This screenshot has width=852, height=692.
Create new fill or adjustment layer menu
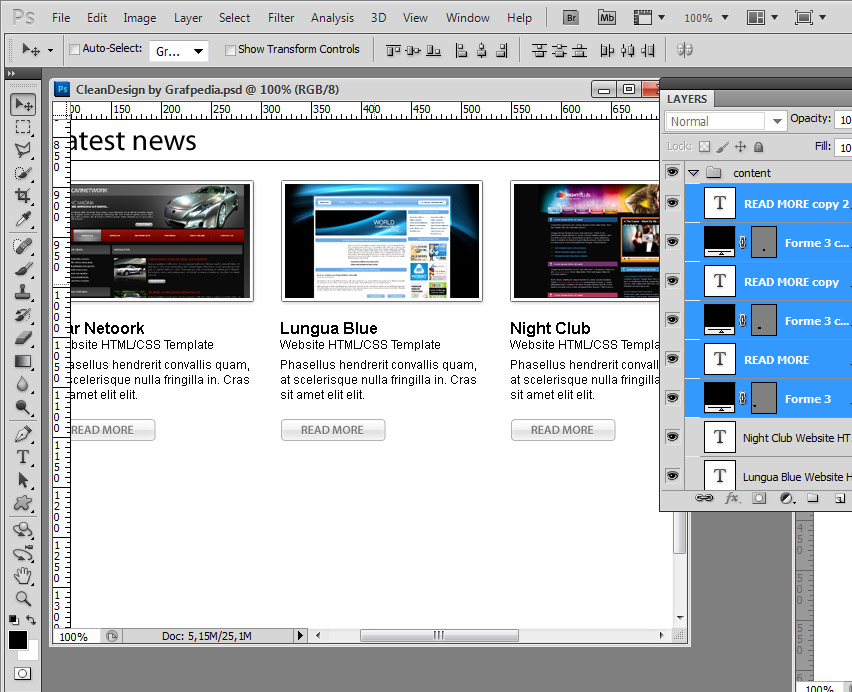[x=787, y=498]
